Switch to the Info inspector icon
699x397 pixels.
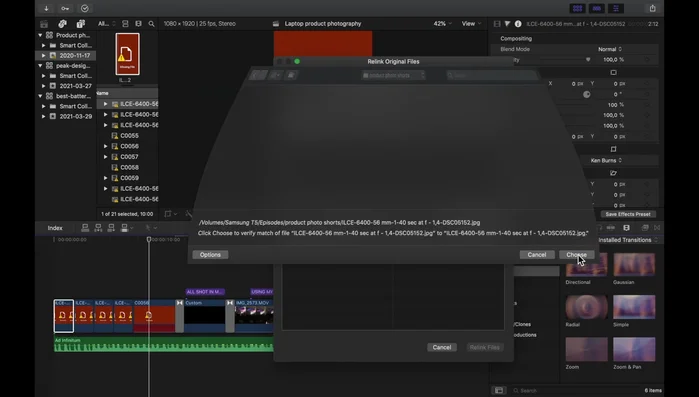point(518,24)
